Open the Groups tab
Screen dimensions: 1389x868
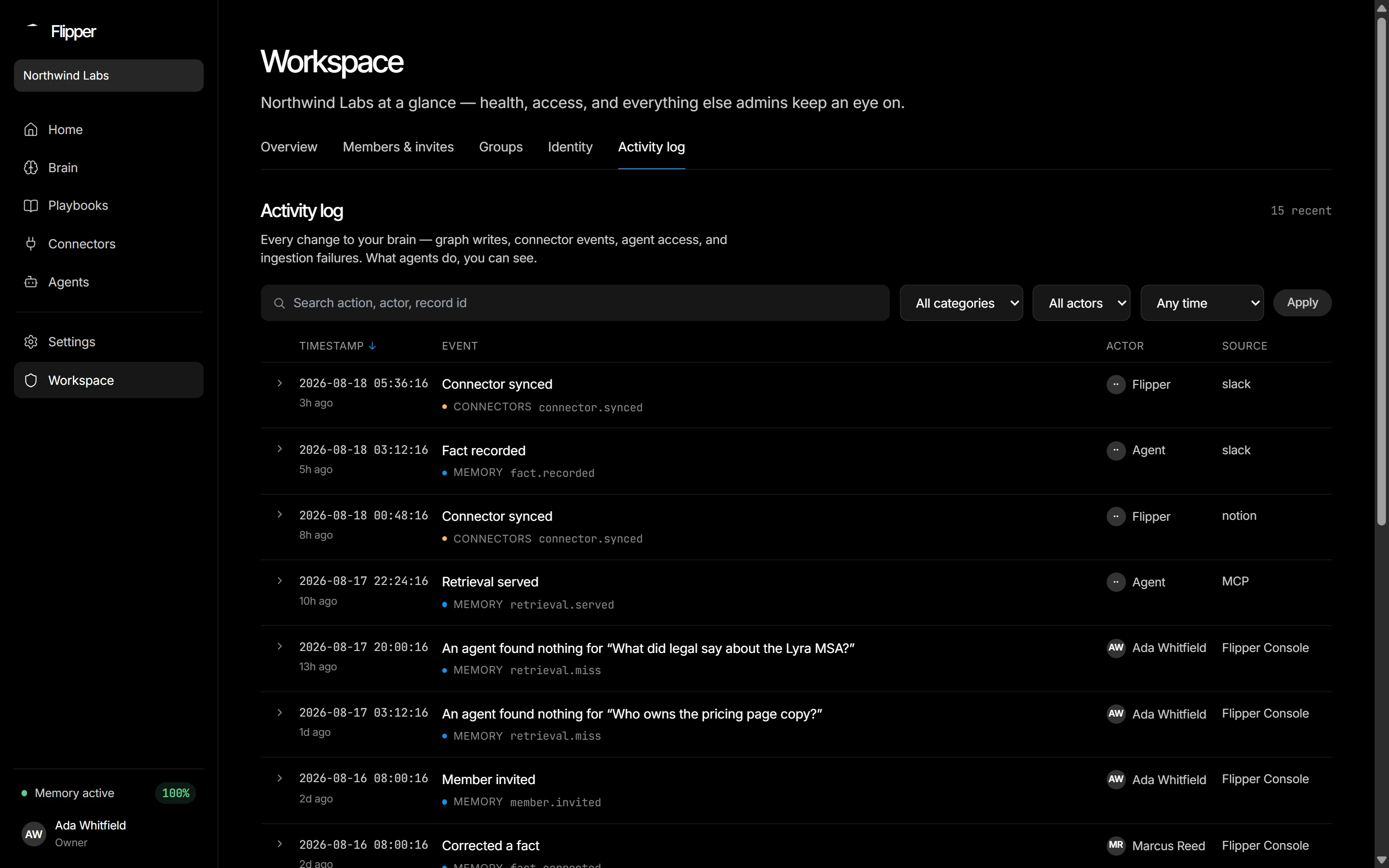(x=501, y=148)
